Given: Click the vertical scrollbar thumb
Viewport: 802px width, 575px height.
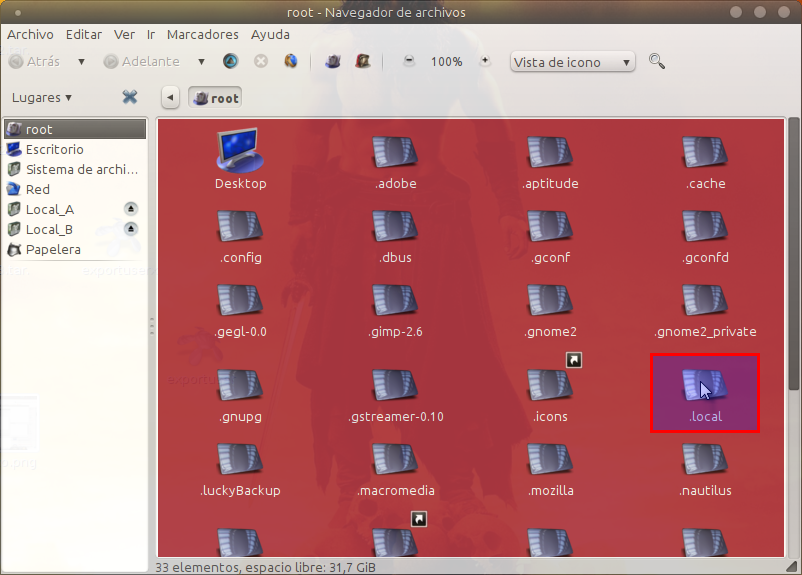Looking at the screenshot, I should tap(793, 254).
